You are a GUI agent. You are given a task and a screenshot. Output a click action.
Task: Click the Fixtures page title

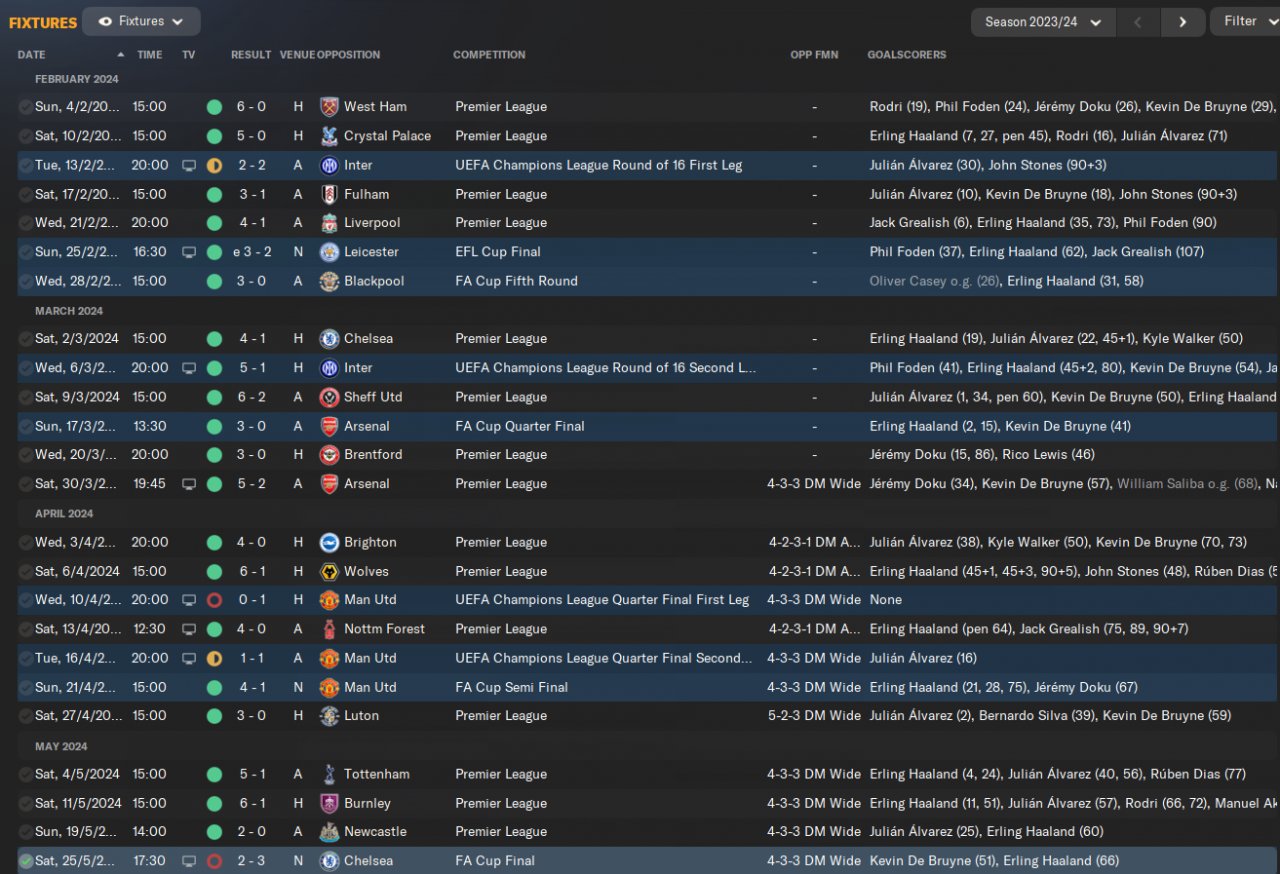(x=43, y=22)
